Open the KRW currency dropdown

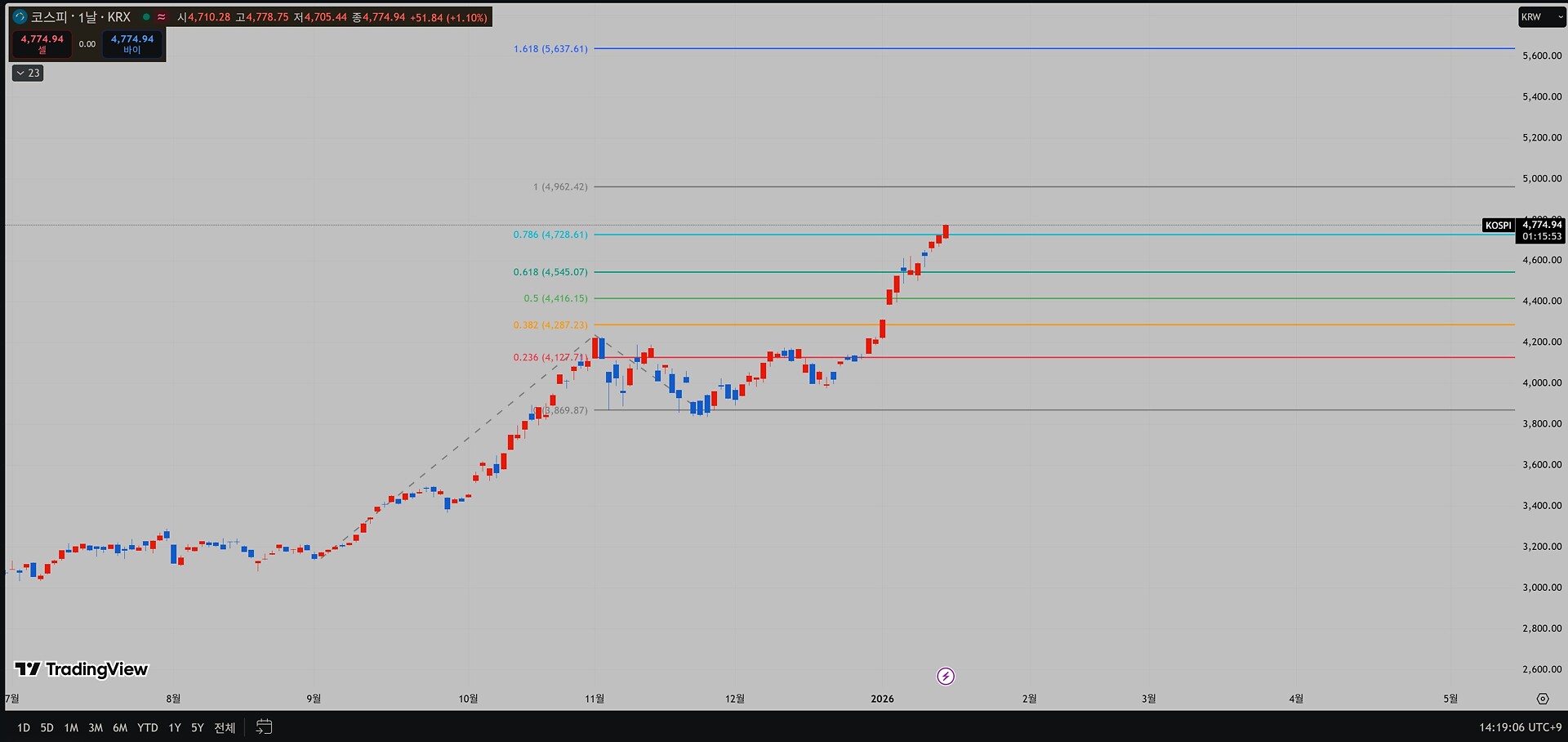click(x=1542, y=16)
